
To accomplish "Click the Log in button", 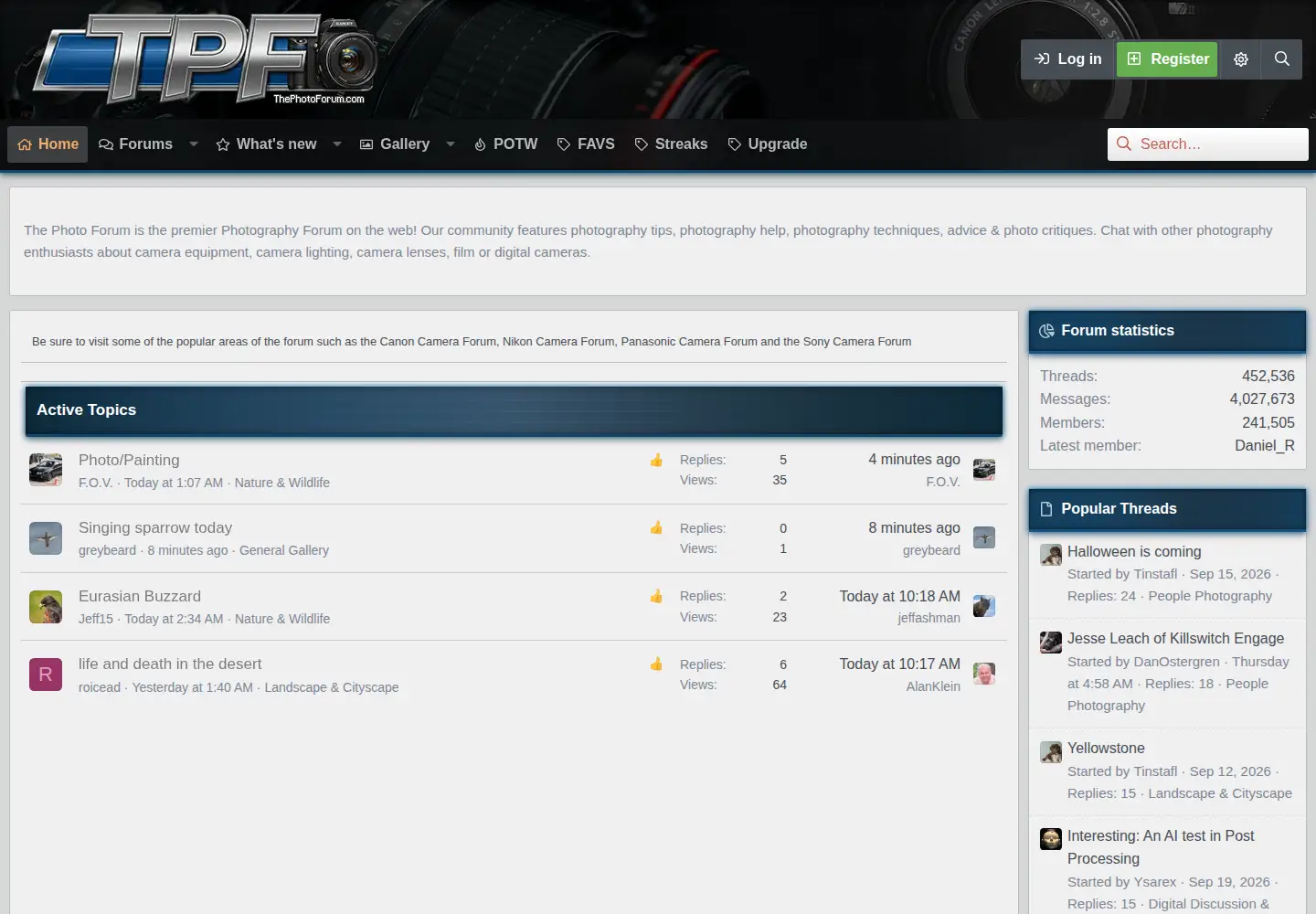I will pyautogui.click(x=1067, y=59).
